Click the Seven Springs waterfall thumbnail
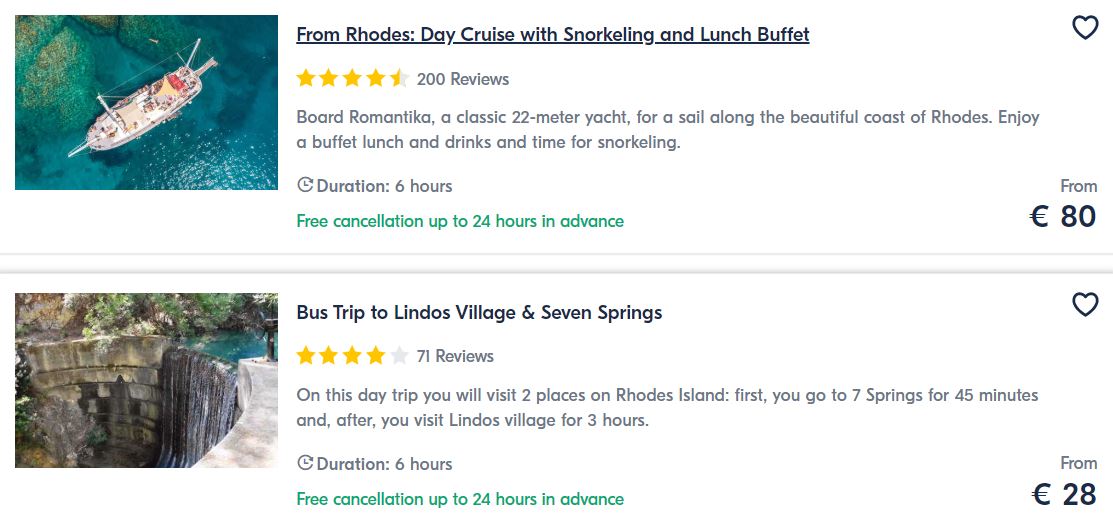This screenshot has height=518, width=1113. [146, 380]
